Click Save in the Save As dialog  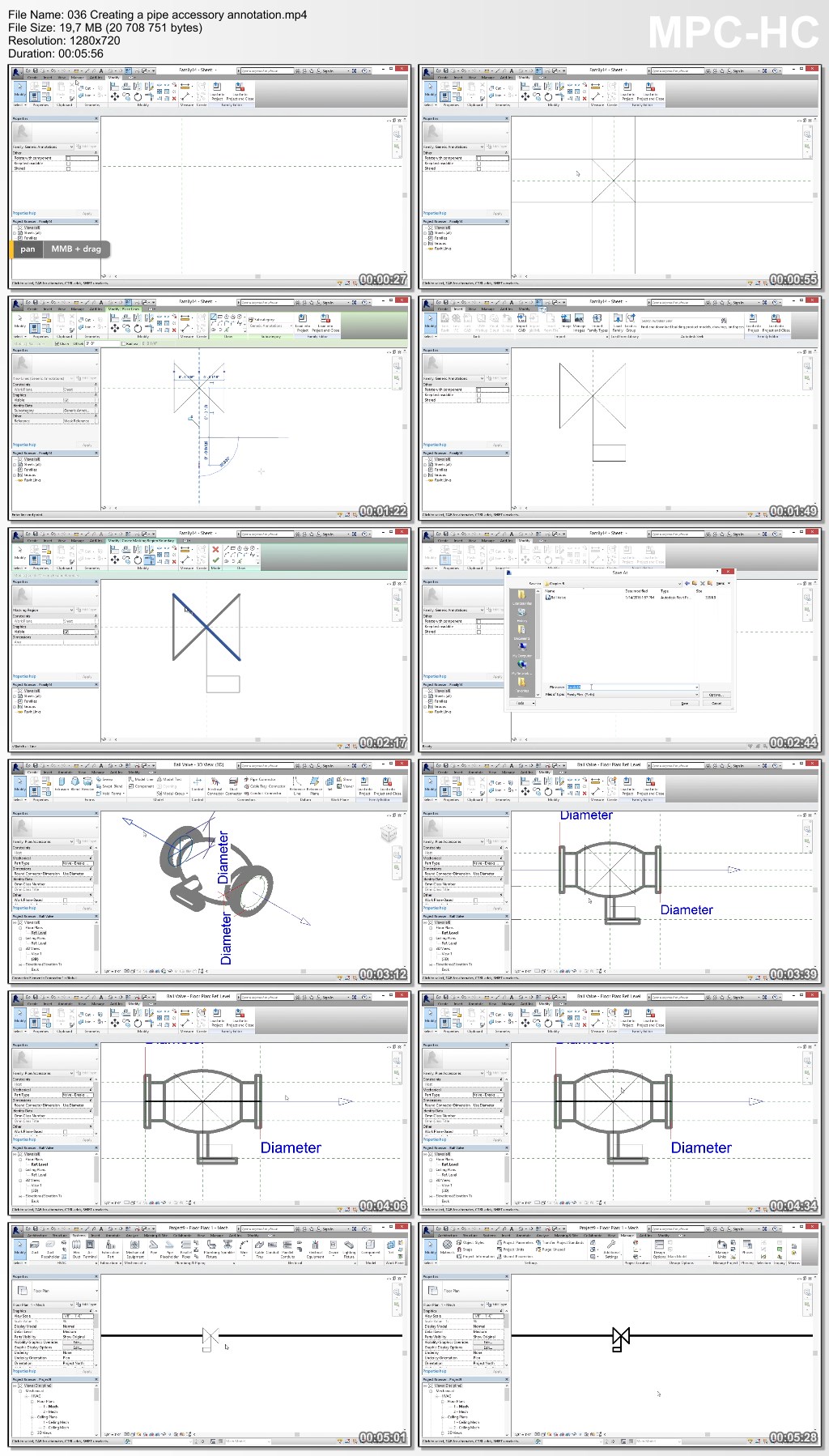pyautogui.click(x=685, y=703)
